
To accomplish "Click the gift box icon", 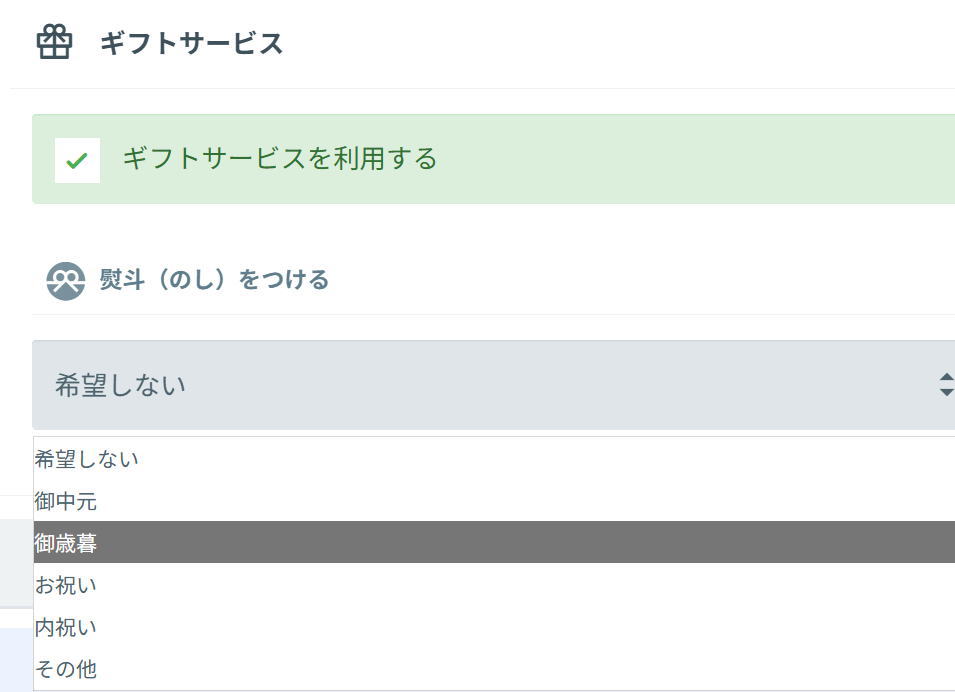I will click(54, 42).
